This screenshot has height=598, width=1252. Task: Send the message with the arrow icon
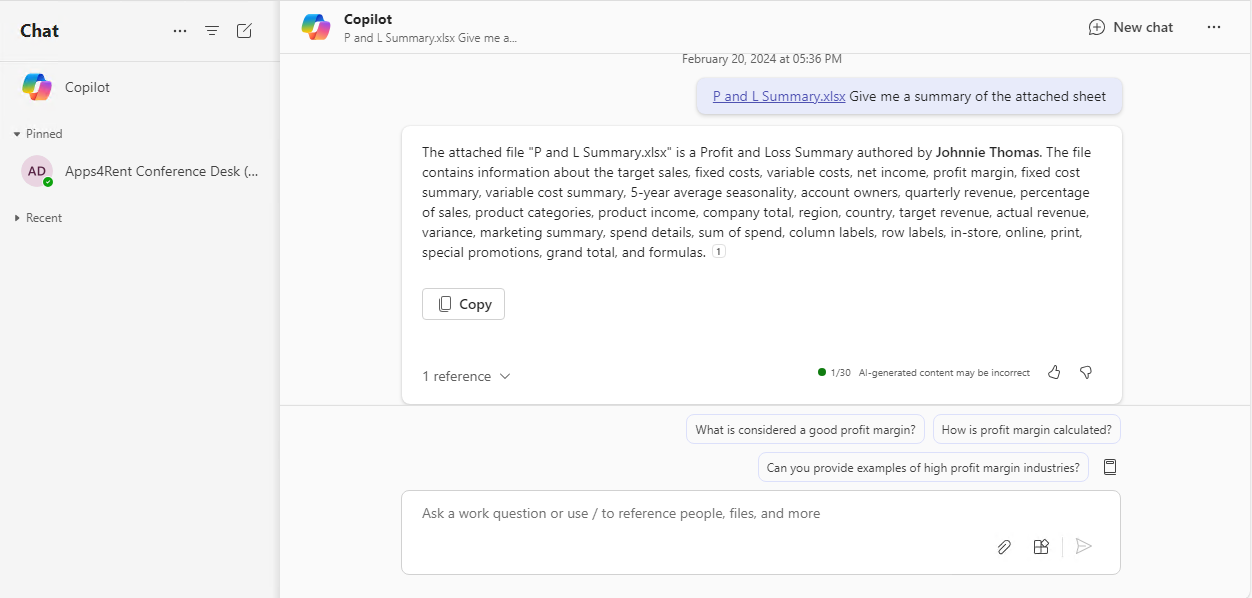pyautogui.click(x=1083, y=546)
